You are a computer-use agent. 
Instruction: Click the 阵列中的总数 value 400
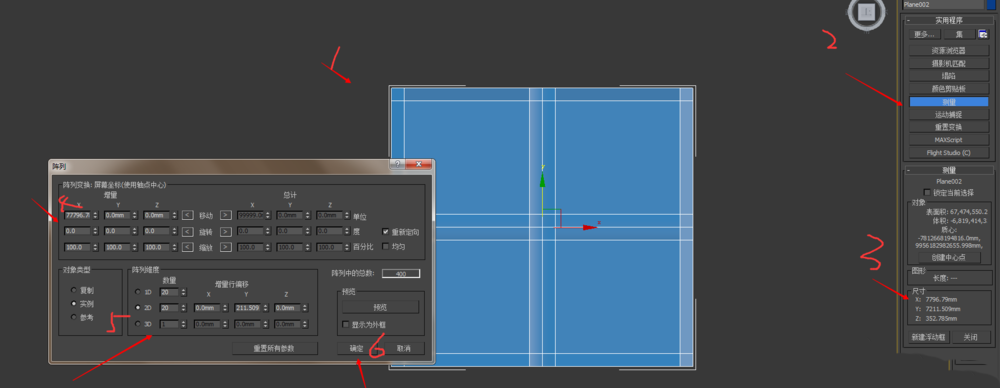(401, 273)
